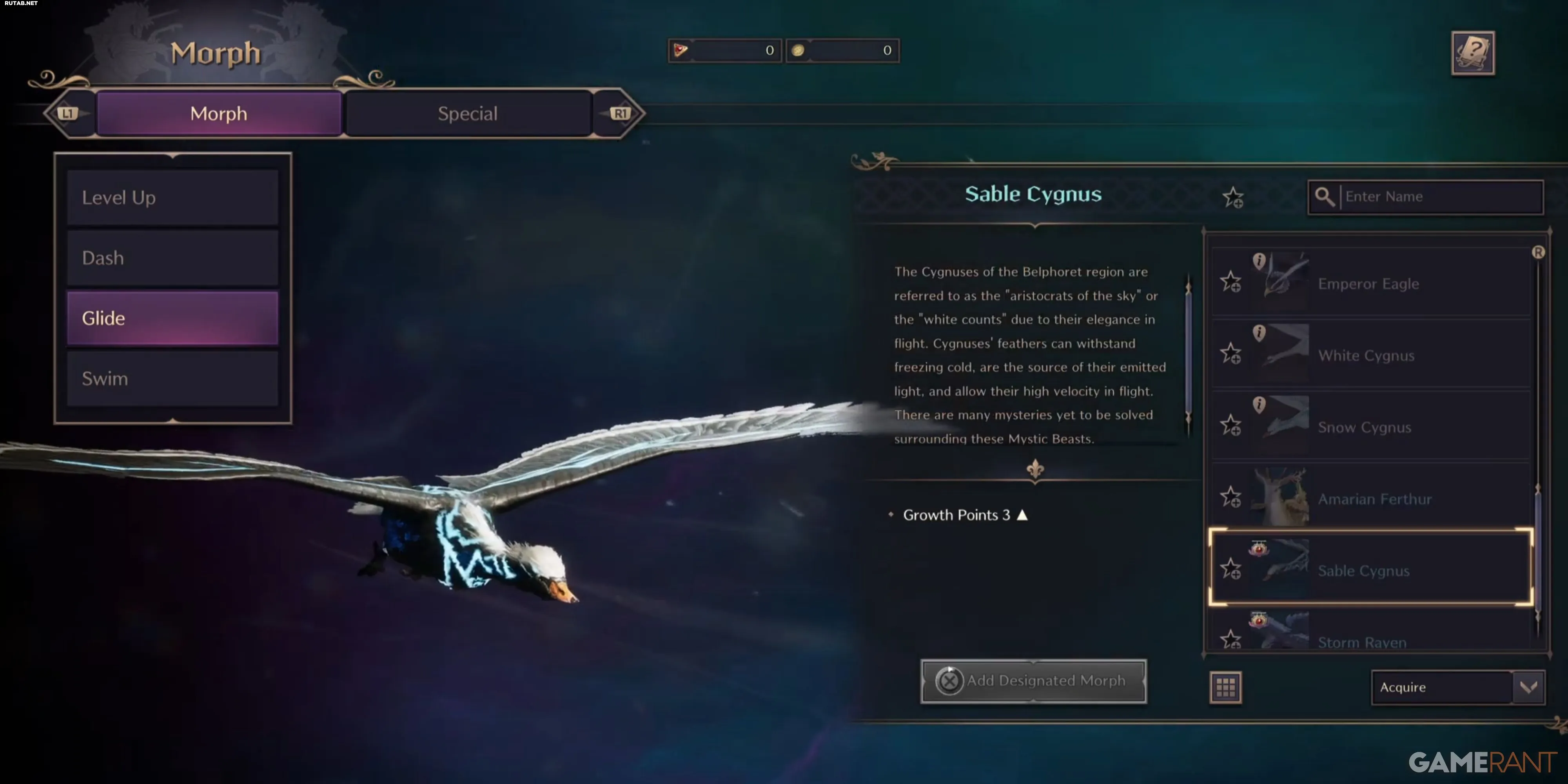Toggle favorite star for Amarian Ferthur
The width and height of the screenshot is (1568, 784).
1230,497
